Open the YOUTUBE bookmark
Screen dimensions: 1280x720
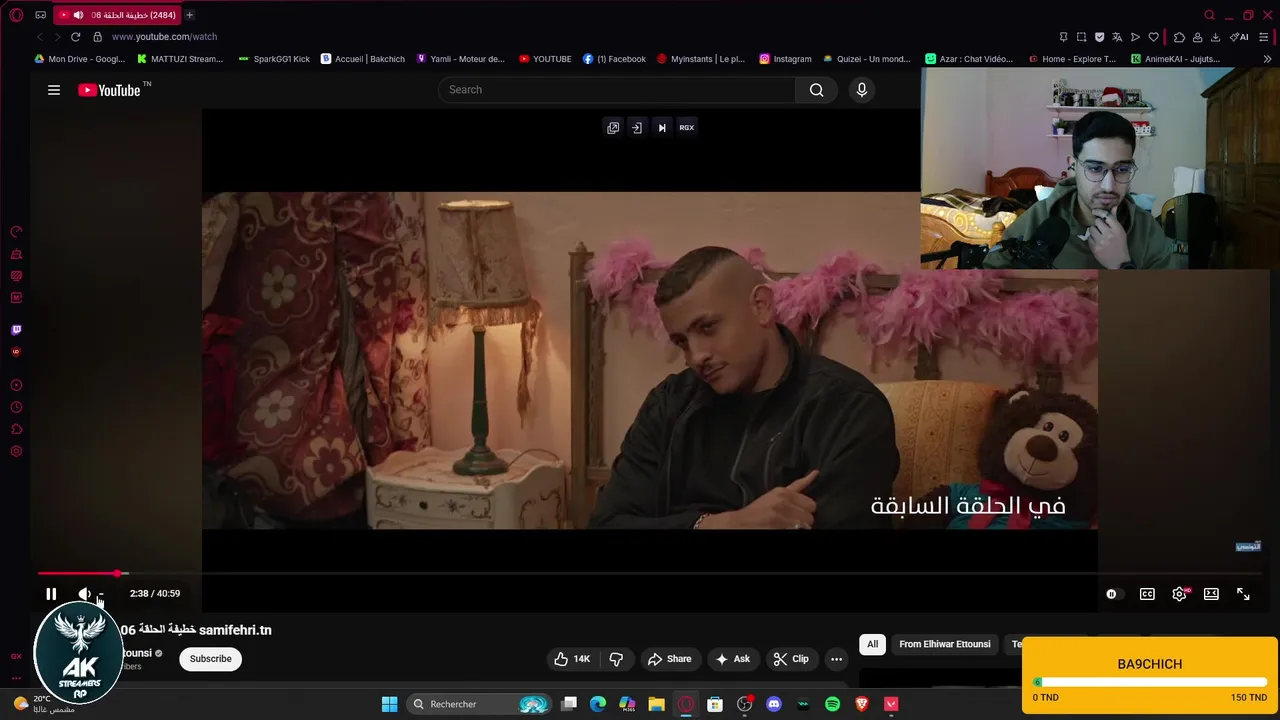(x=544, y=59)
